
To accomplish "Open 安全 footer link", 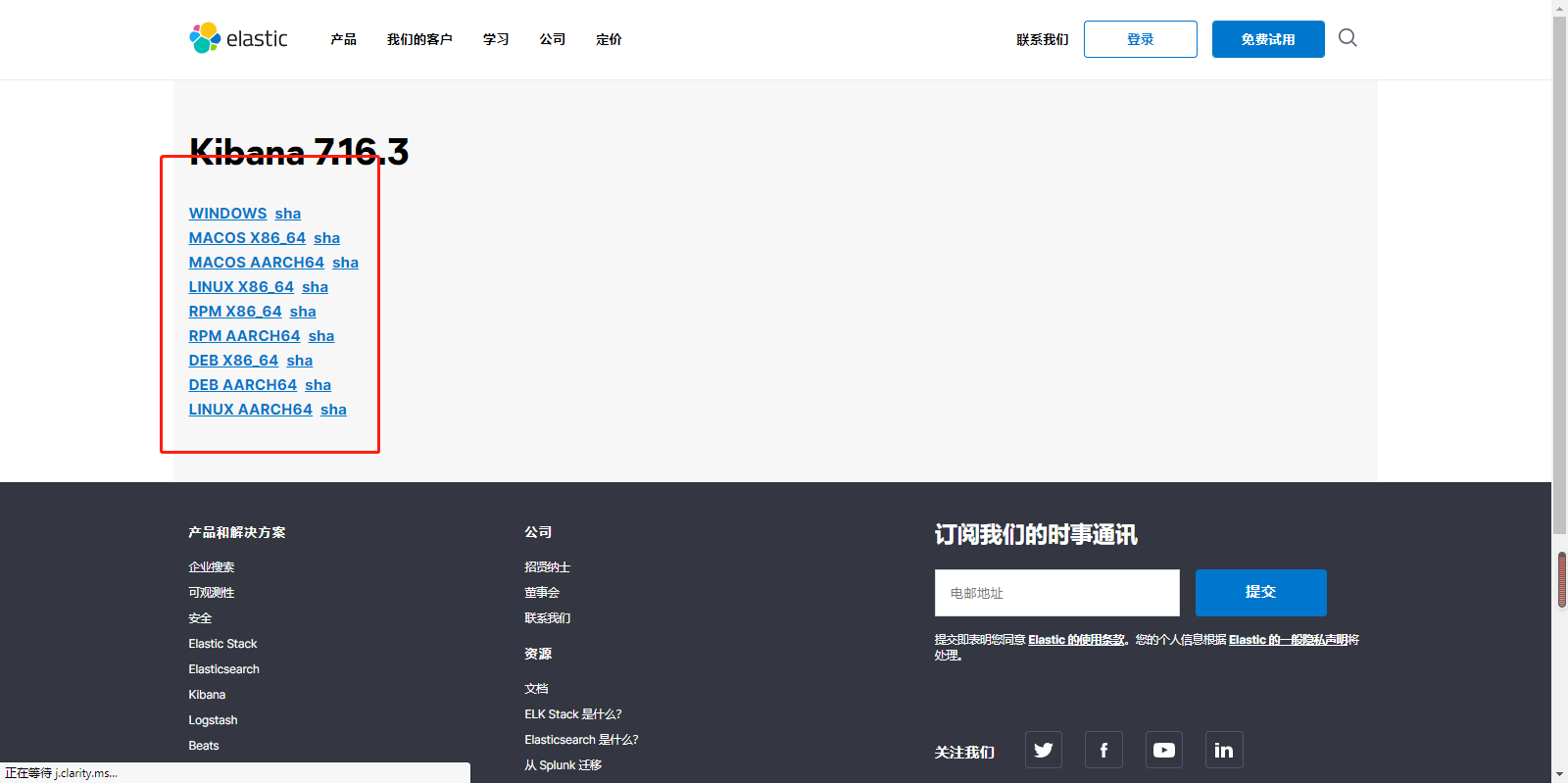I will pos(200,618).
